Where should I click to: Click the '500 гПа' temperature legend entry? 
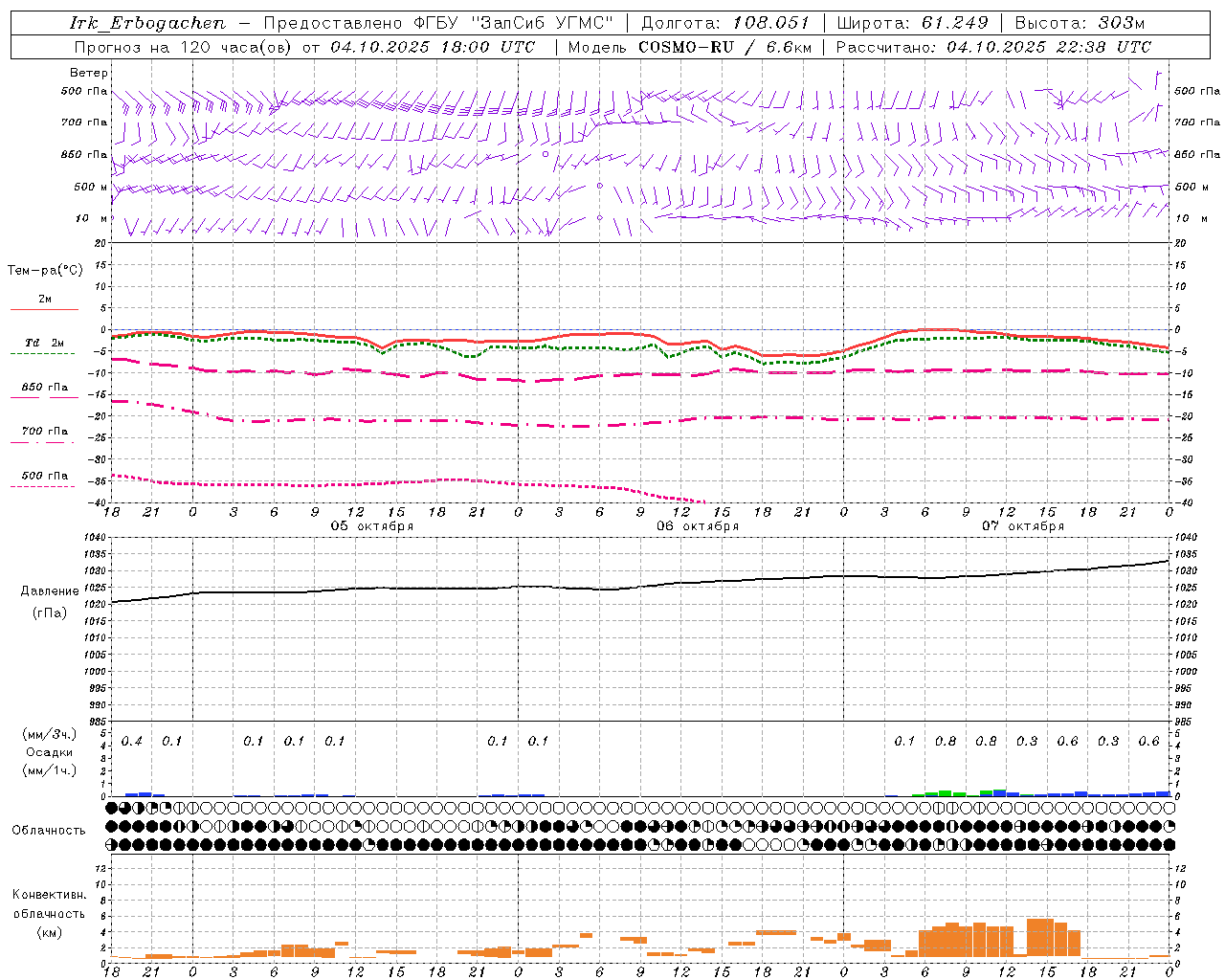click(x=45, y=476)
